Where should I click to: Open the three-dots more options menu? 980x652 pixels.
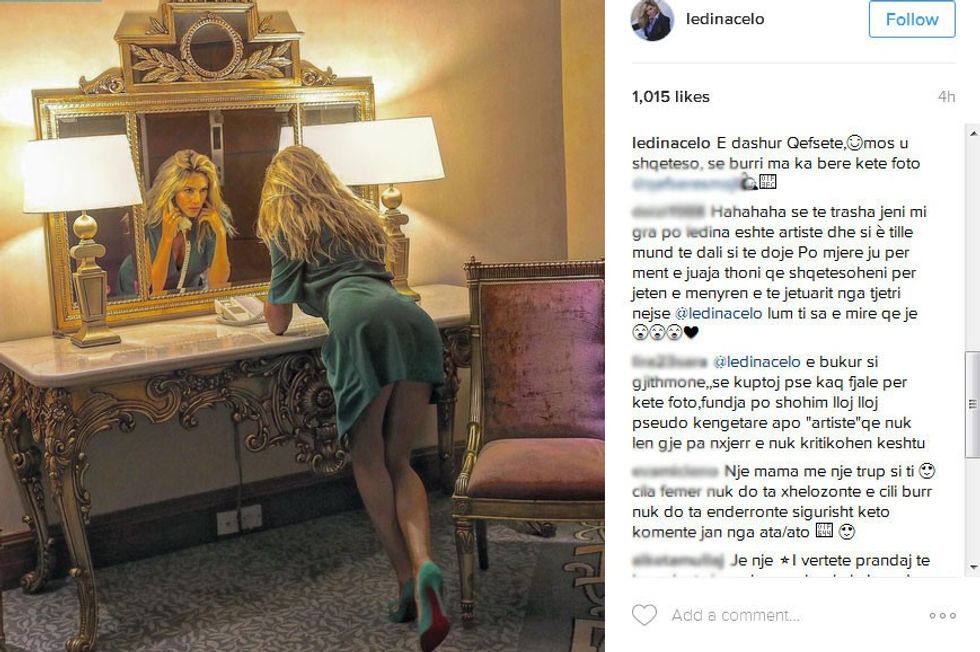942,616
